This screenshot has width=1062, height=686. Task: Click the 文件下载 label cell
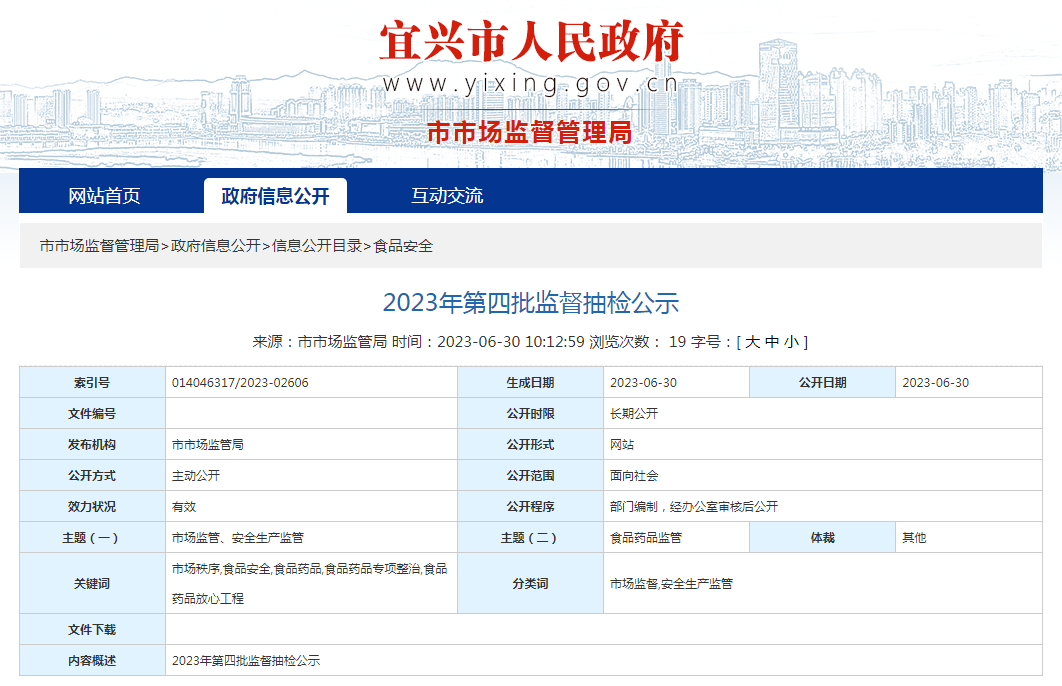(x=92, y=629)
